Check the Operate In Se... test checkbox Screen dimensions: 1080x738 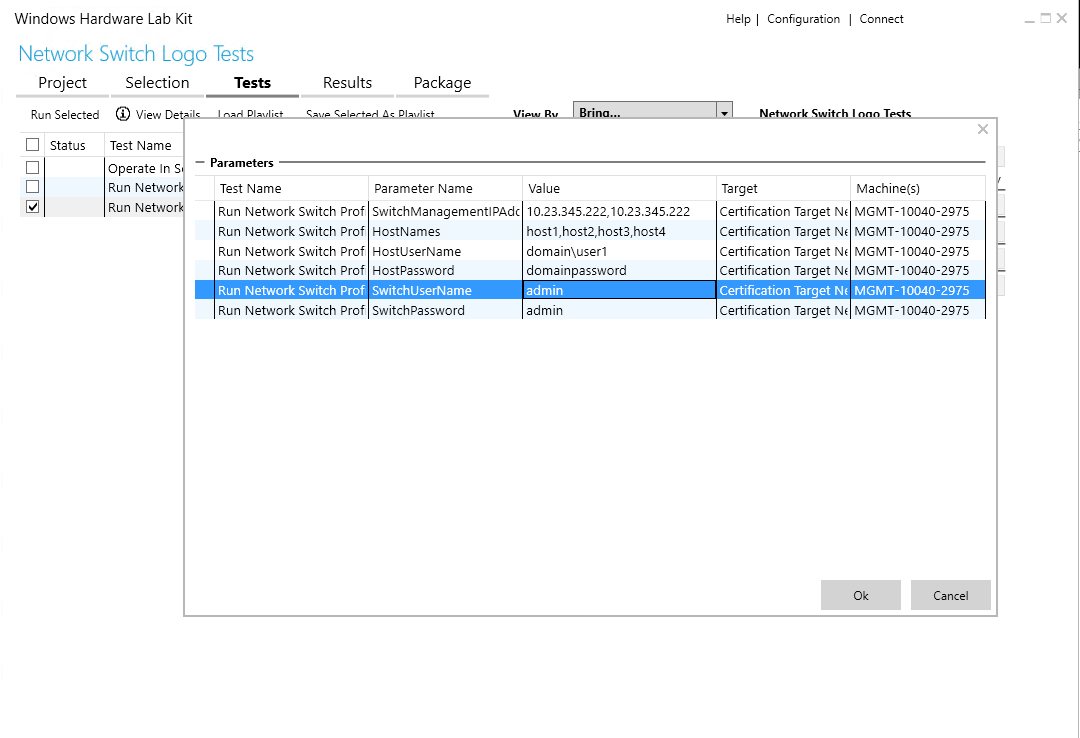click(32, 167)
